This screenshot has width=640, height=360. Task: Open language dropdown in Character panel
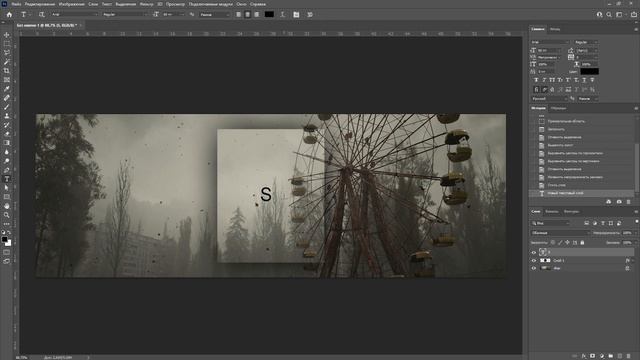pos(549,99)
